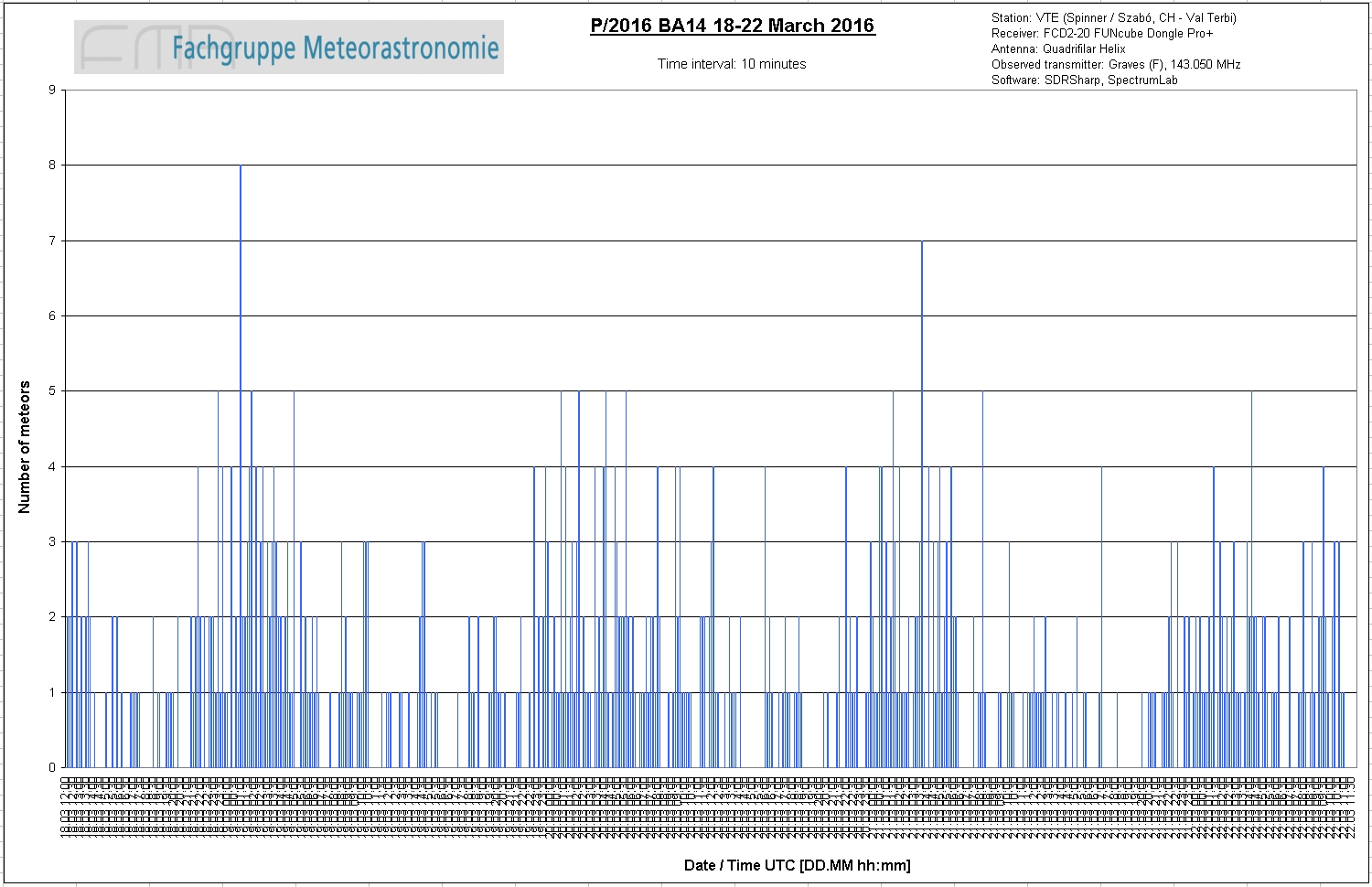Select the y-axis tick label 8
Screen dimensions: 1372x887
(52, 165)
